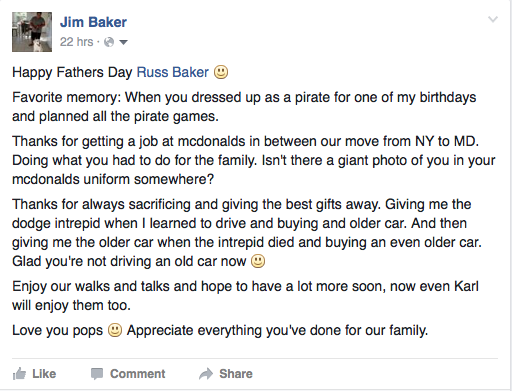Open Jim Baker's profile picture thumbnail
This screenshot has height=391, width=512.
pos(32,32)
